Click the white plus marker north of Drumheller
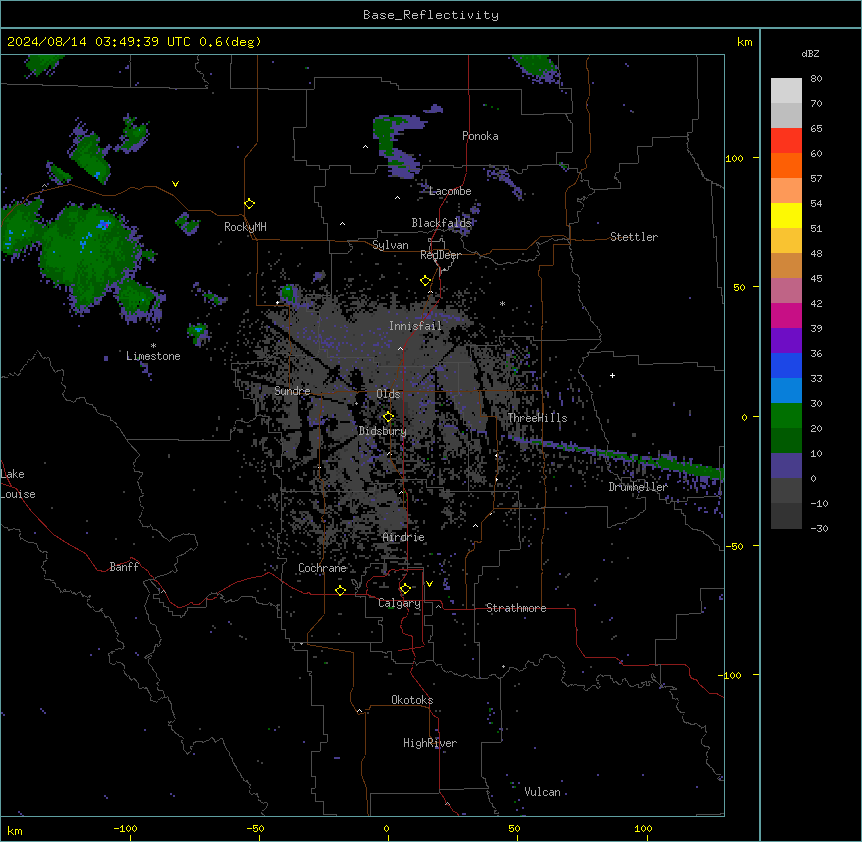Viewport: 862px width, 842px height. [612, 375]
